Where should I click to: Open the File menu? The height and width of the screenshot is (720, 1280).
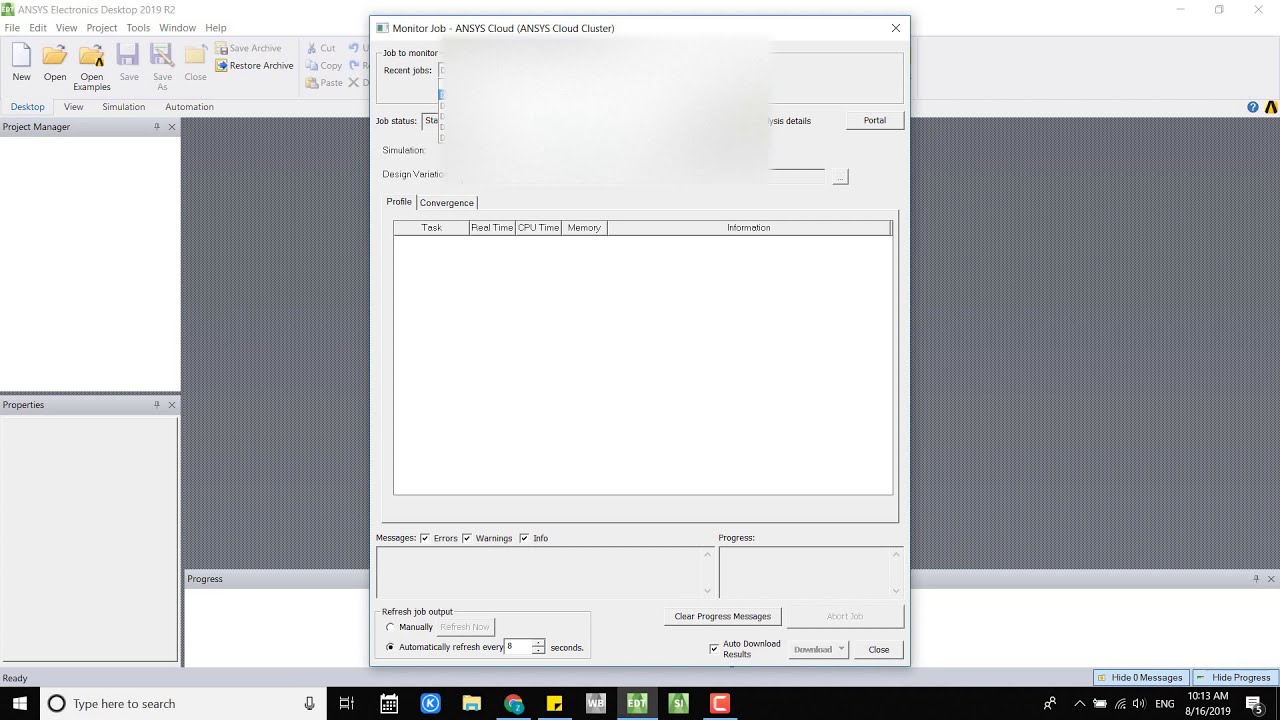pos(12,28)
